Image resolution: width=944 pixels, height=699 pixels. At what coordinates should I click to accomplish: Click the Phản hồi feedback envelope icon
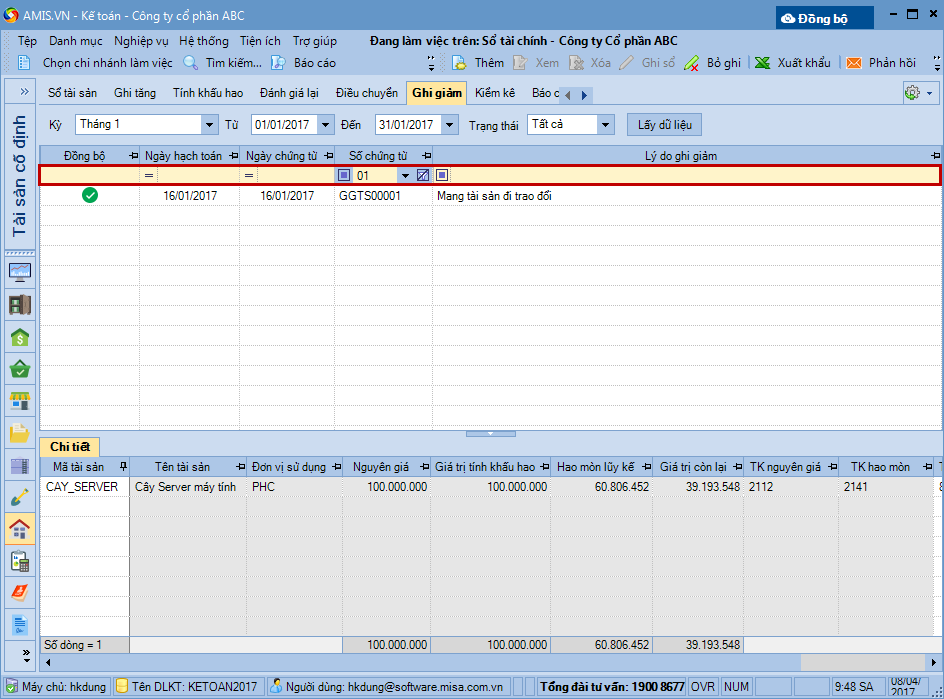(854, 63)
